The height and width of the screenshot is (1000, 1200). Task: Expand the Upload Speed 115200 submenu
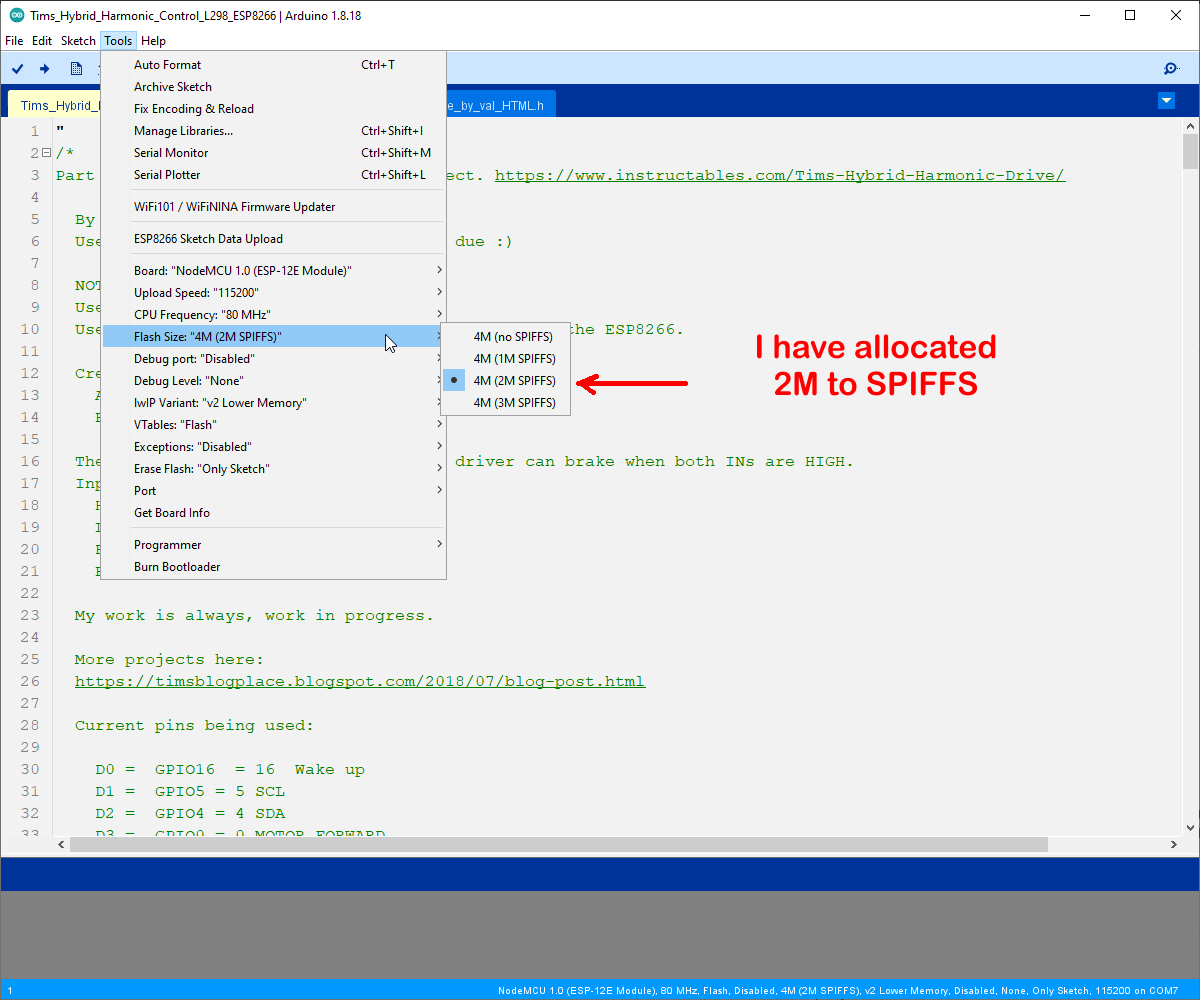(x=274, y=293)
